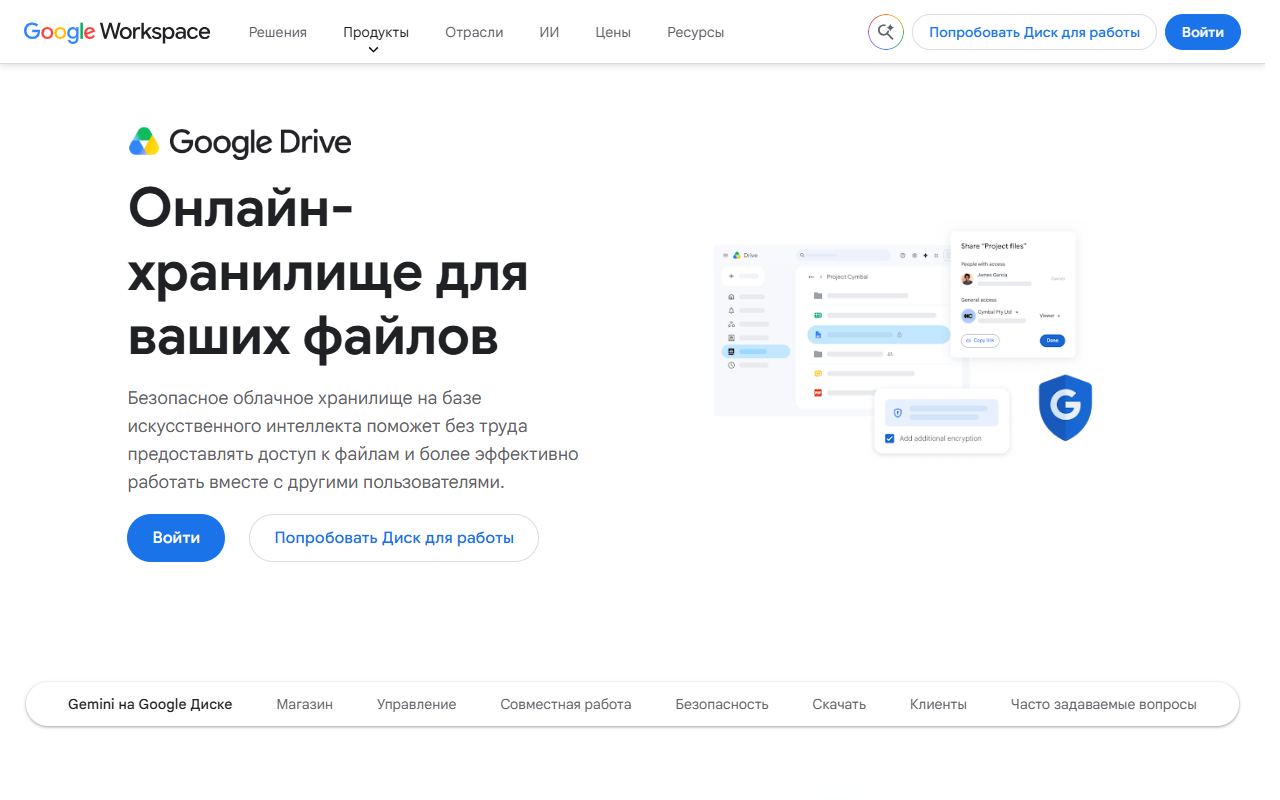Go to the Цены page
The image size is (1280, 800).
613,32
